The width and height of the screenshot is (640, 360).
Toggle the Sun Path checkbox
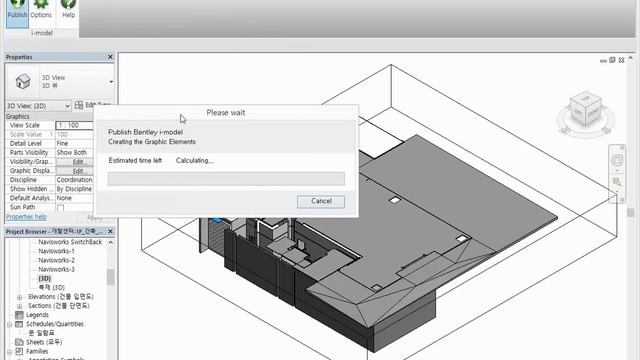point(60,208)
